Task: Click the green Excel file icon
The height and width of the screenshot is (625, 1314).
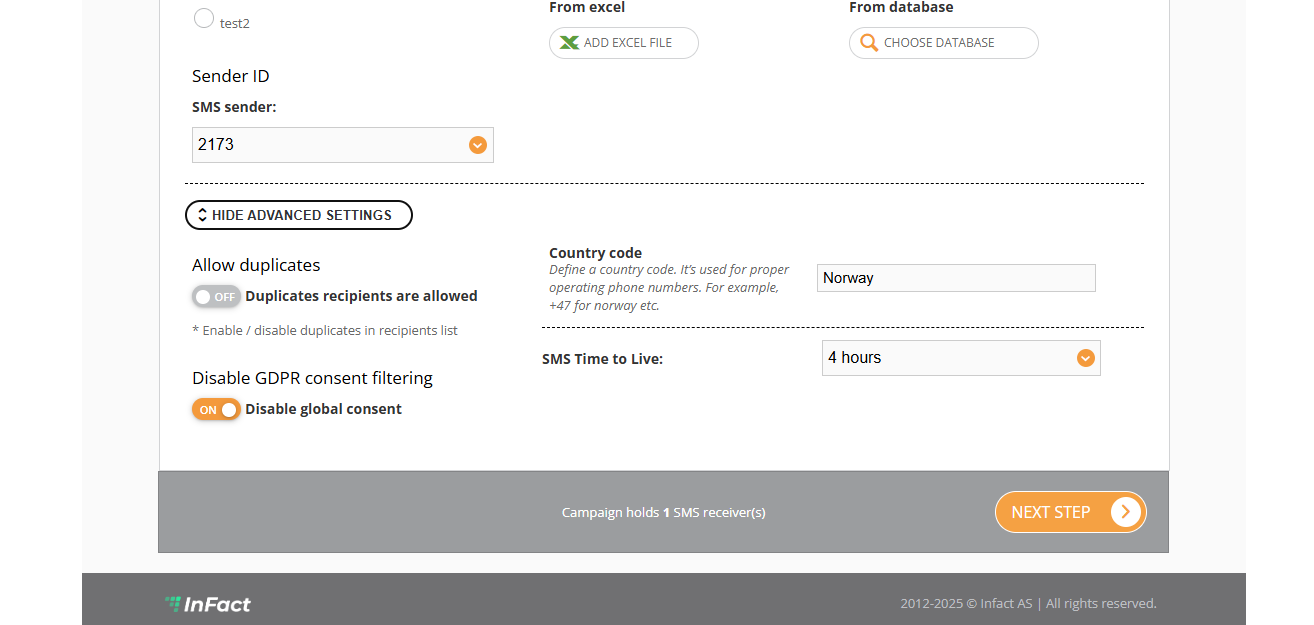Action: click(569, 43)
